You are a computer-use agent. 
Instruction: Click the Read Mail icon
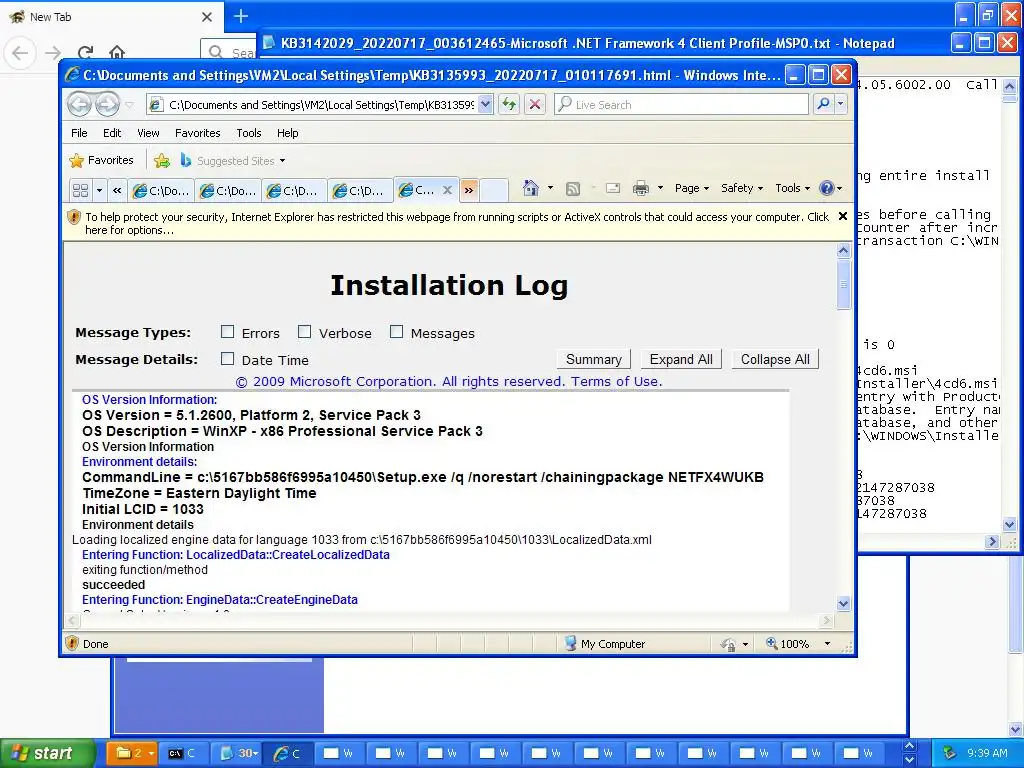point(613,189)
